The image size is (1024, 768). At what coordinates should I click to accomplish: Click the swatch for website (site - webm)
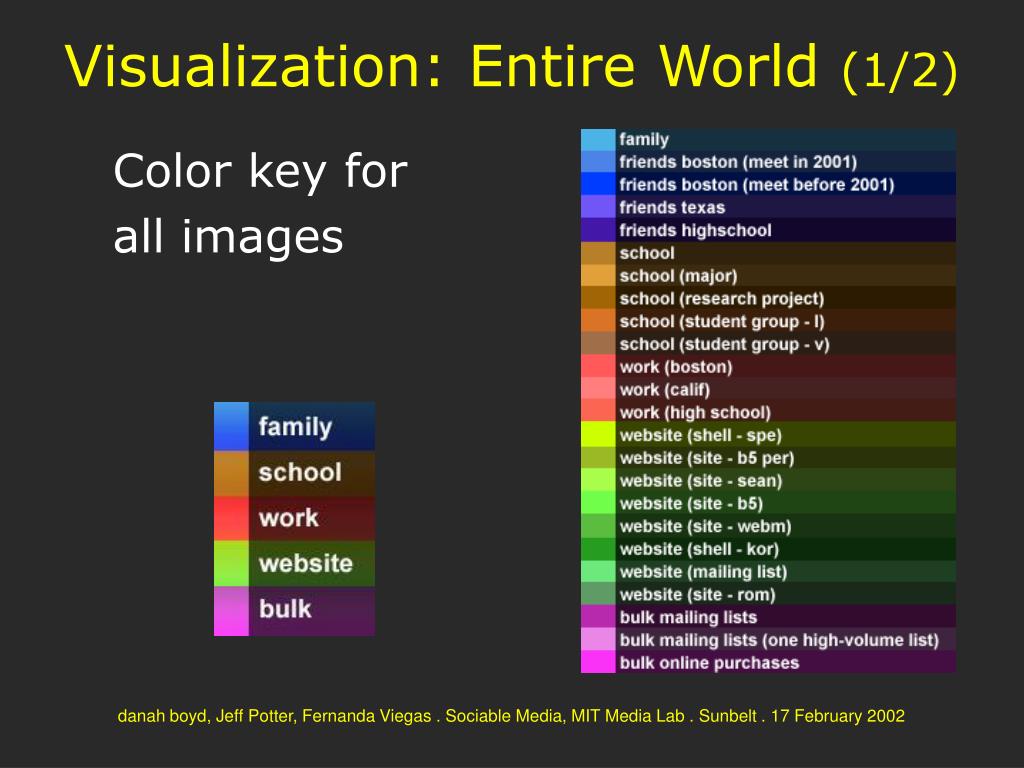coord(598,526)
